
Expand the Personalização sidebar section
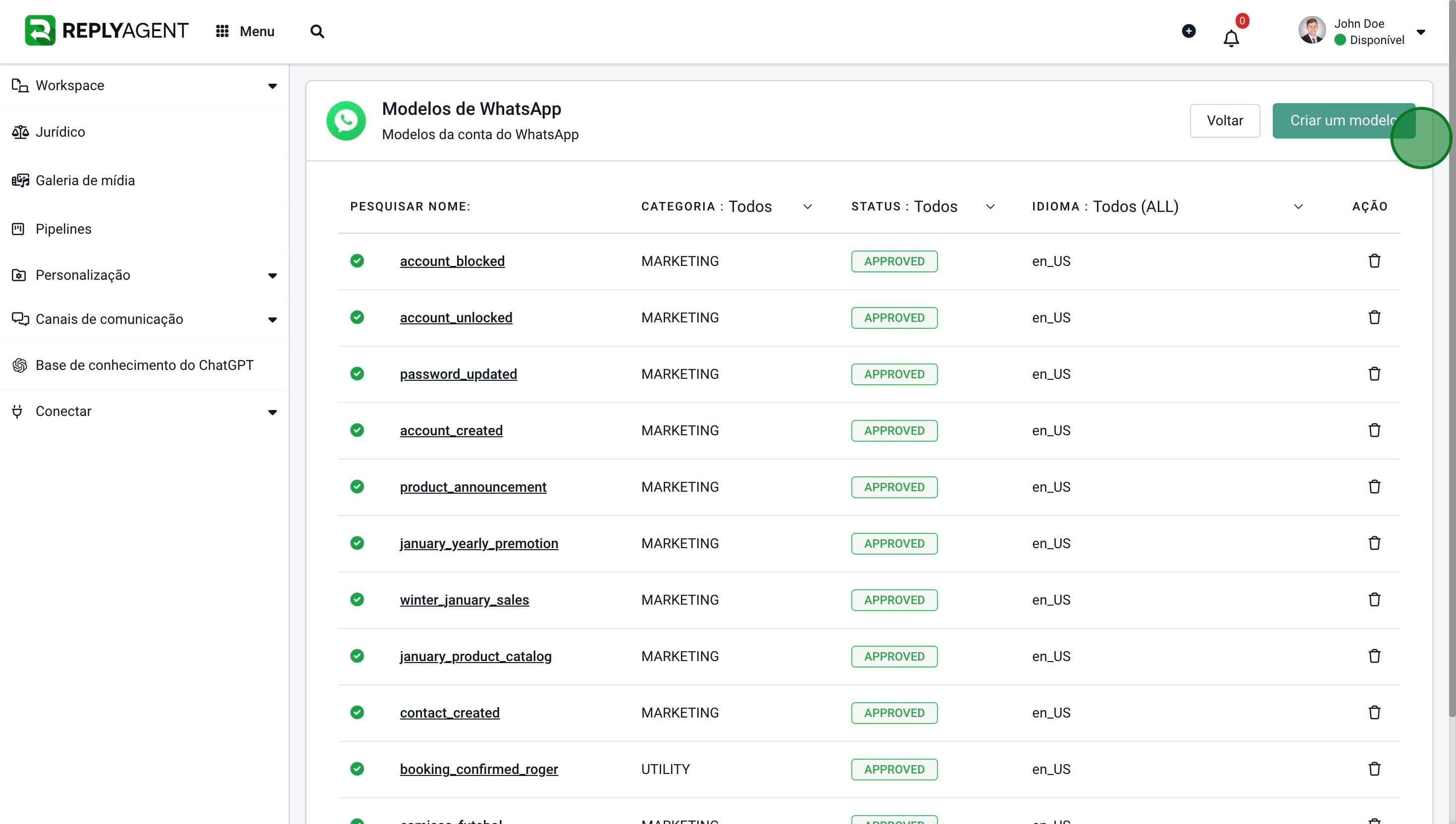pyautogui.click(x=272, y=276)
